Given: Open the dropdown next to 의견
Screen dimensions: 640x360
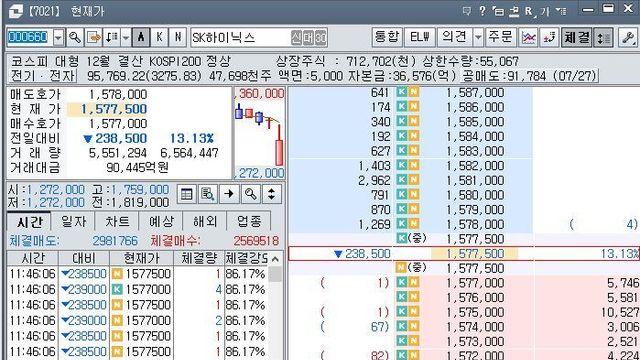Looking at the screenshot, I should point(478,38).
